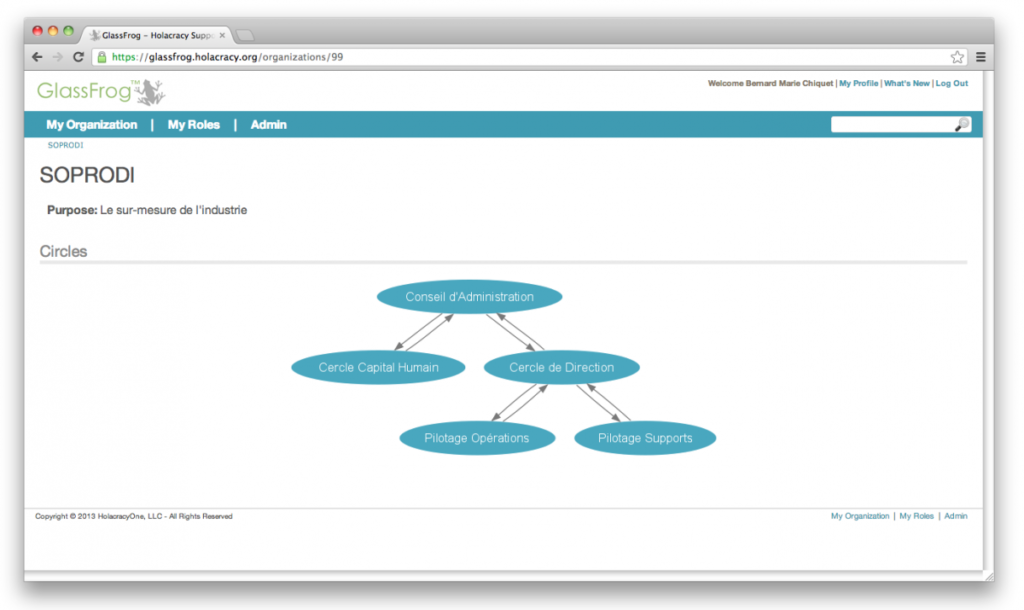Open My Roles in navigation bar

[x=193, y=125]
